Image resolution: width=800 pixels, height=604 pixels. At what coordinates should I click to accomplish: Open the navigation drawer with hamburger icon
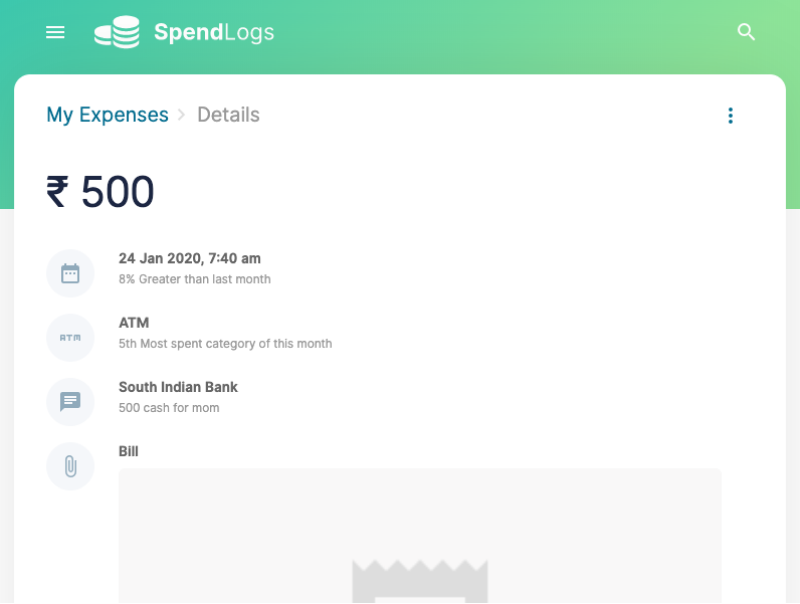point(55,32)
